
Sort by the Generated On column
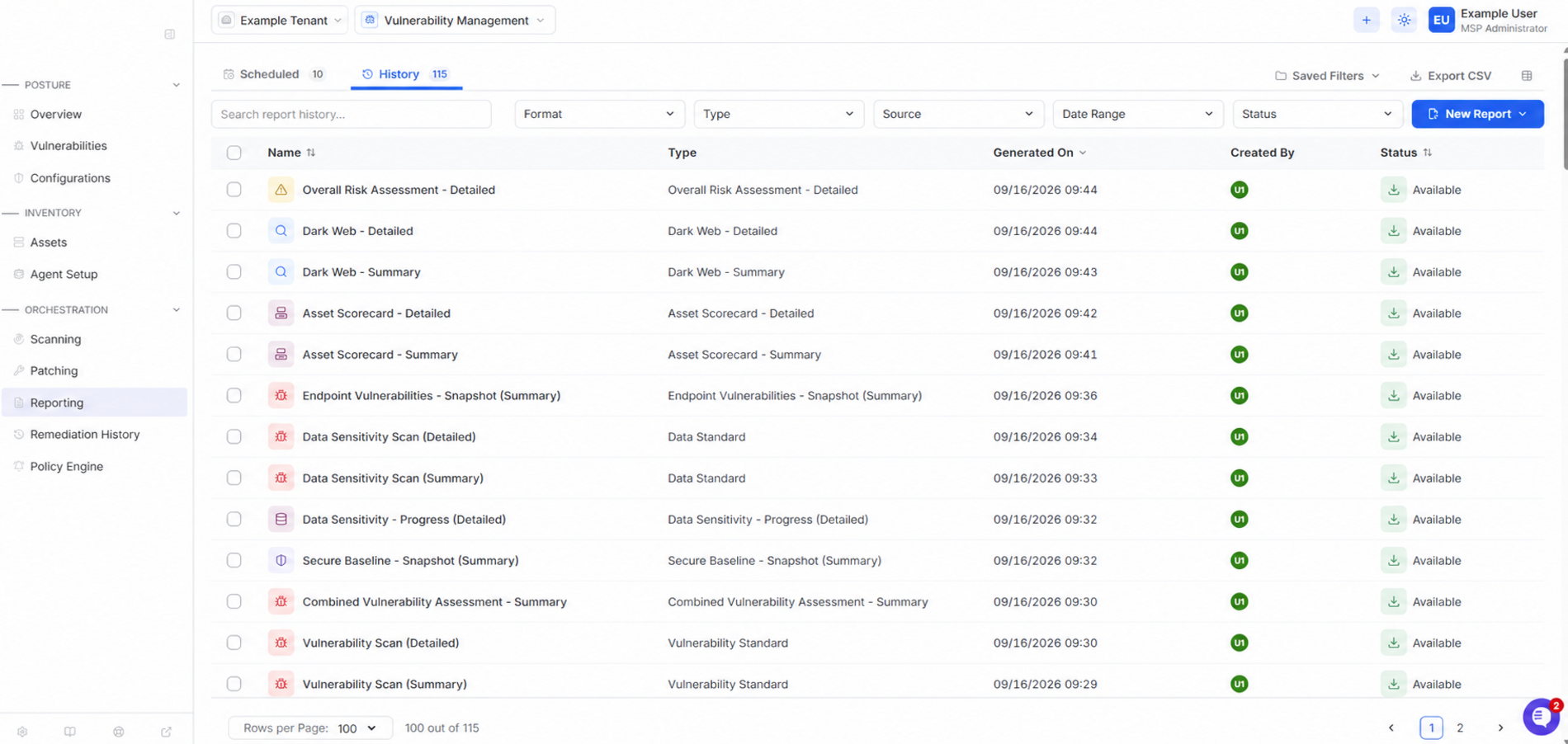[x=1039, y=153]
